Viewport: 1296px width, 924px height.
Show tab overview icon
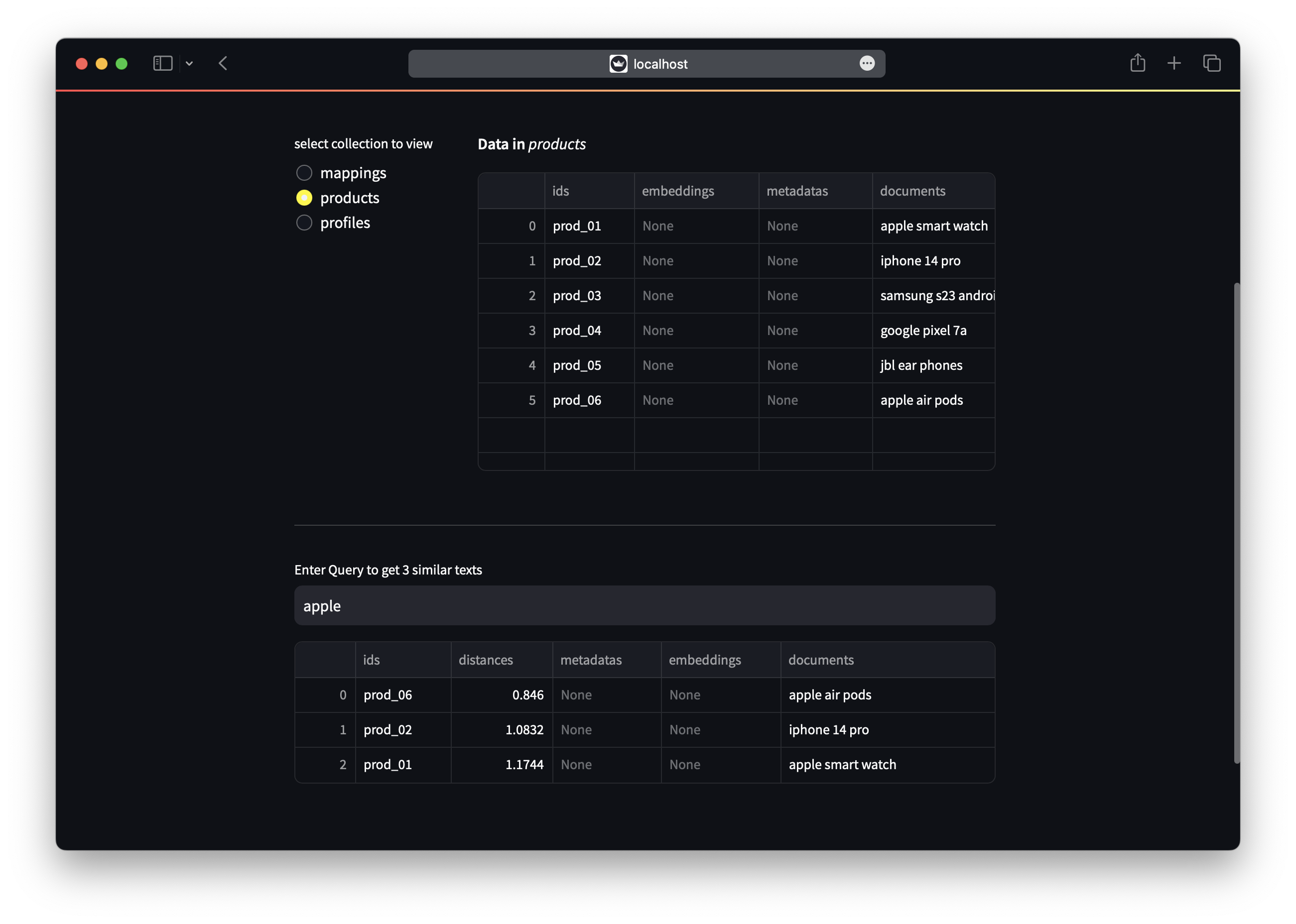[x=1211, y=63]
